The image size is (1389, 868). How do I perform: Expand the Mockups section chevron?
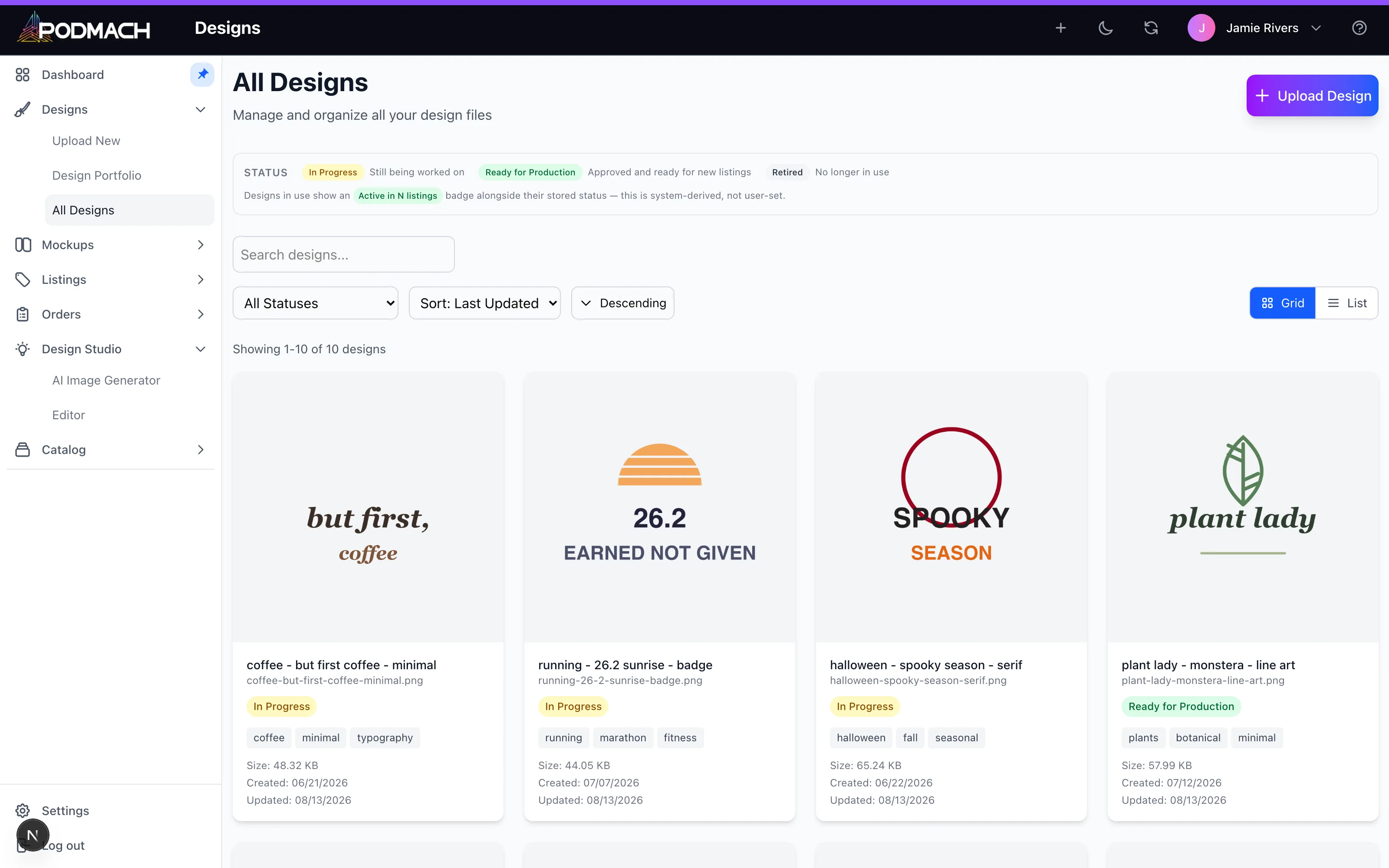tap(200, 244)
